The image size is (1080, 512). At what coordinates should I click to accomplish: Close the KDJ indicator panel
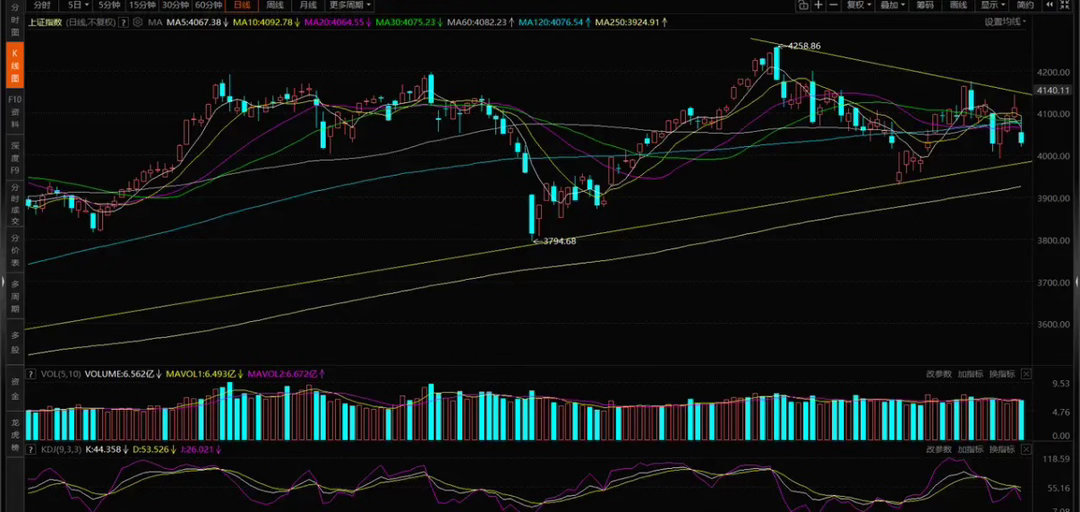click(x=1026, y=449)
